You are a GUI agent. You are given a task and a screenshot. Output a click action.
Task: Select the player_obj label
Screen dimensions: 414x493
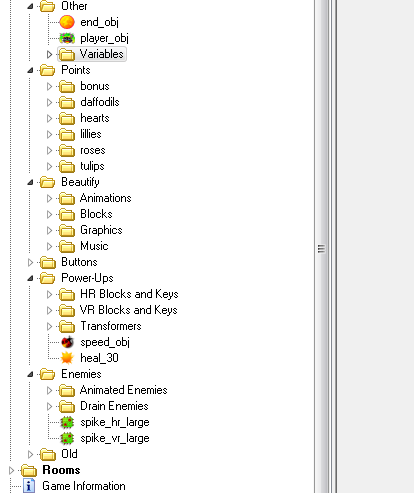[x=104, y=38]
